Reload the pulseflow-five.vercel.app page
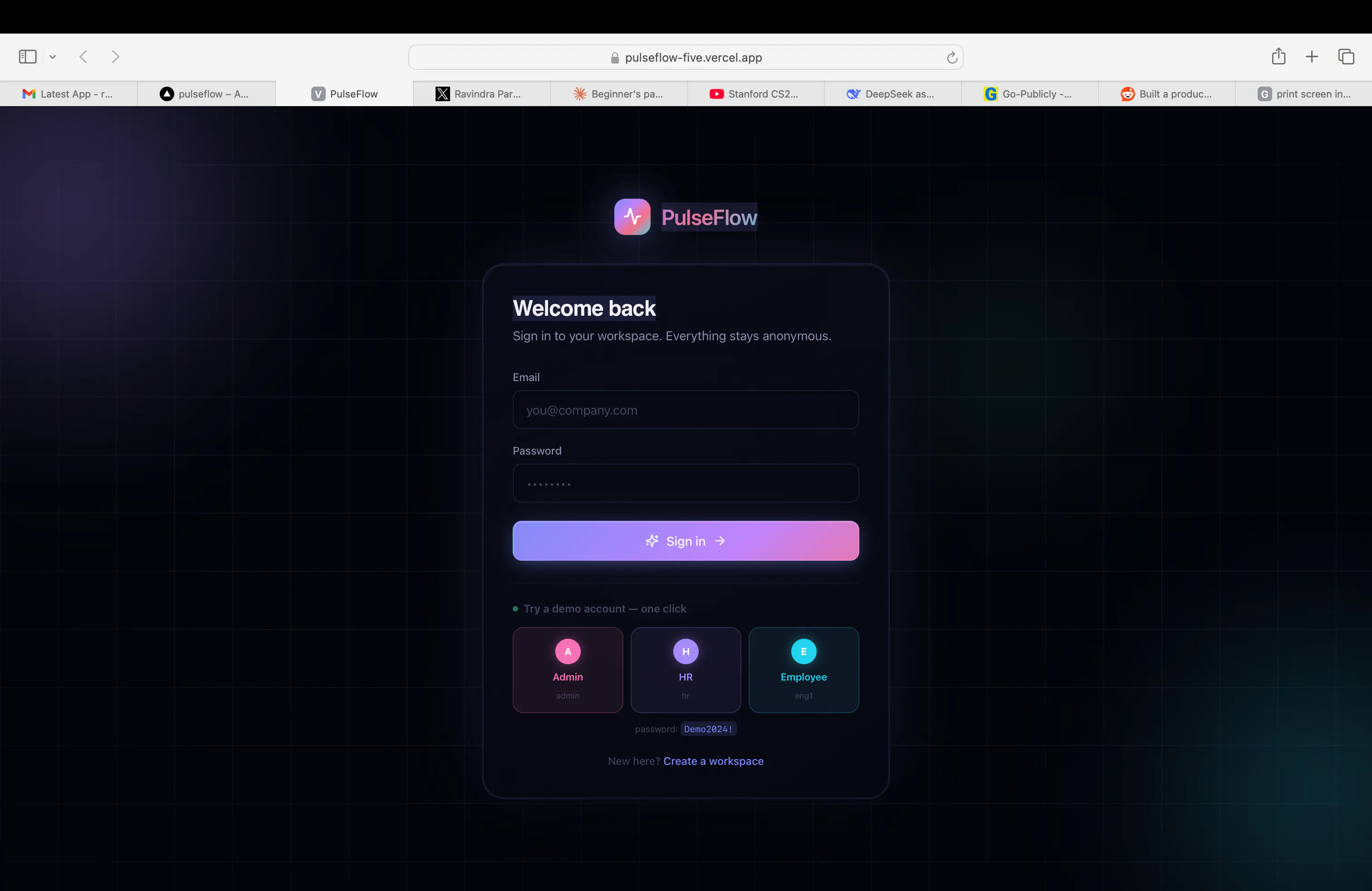 952,57
